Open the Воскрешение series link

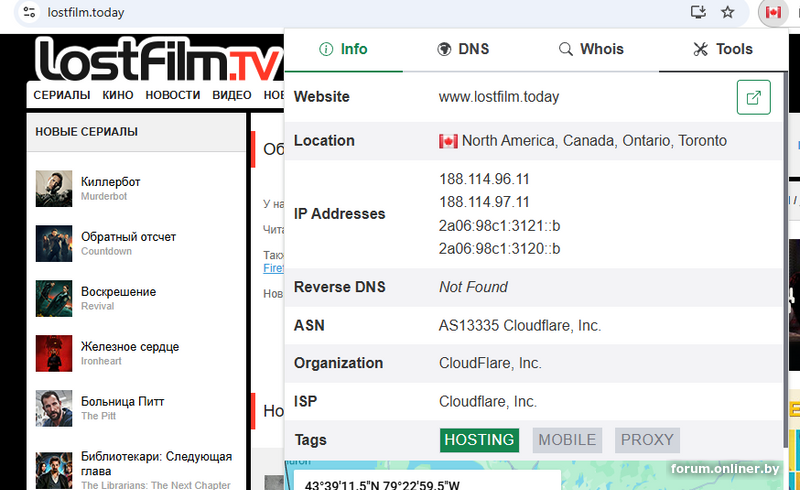click(118, 292)
